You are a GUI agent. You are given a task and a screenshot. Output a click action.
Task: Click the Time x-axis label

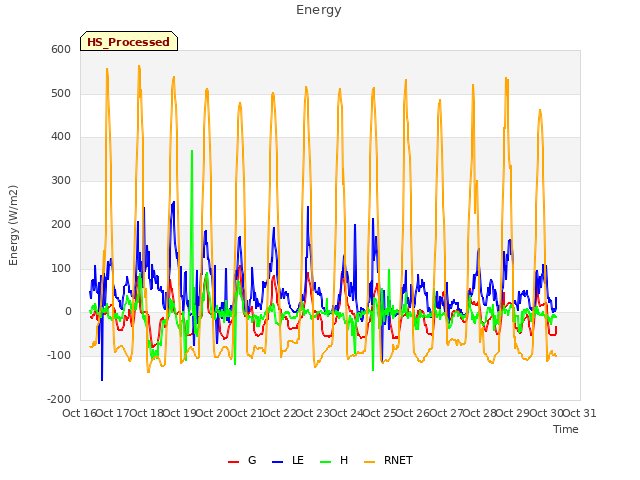tap(566, 429)
